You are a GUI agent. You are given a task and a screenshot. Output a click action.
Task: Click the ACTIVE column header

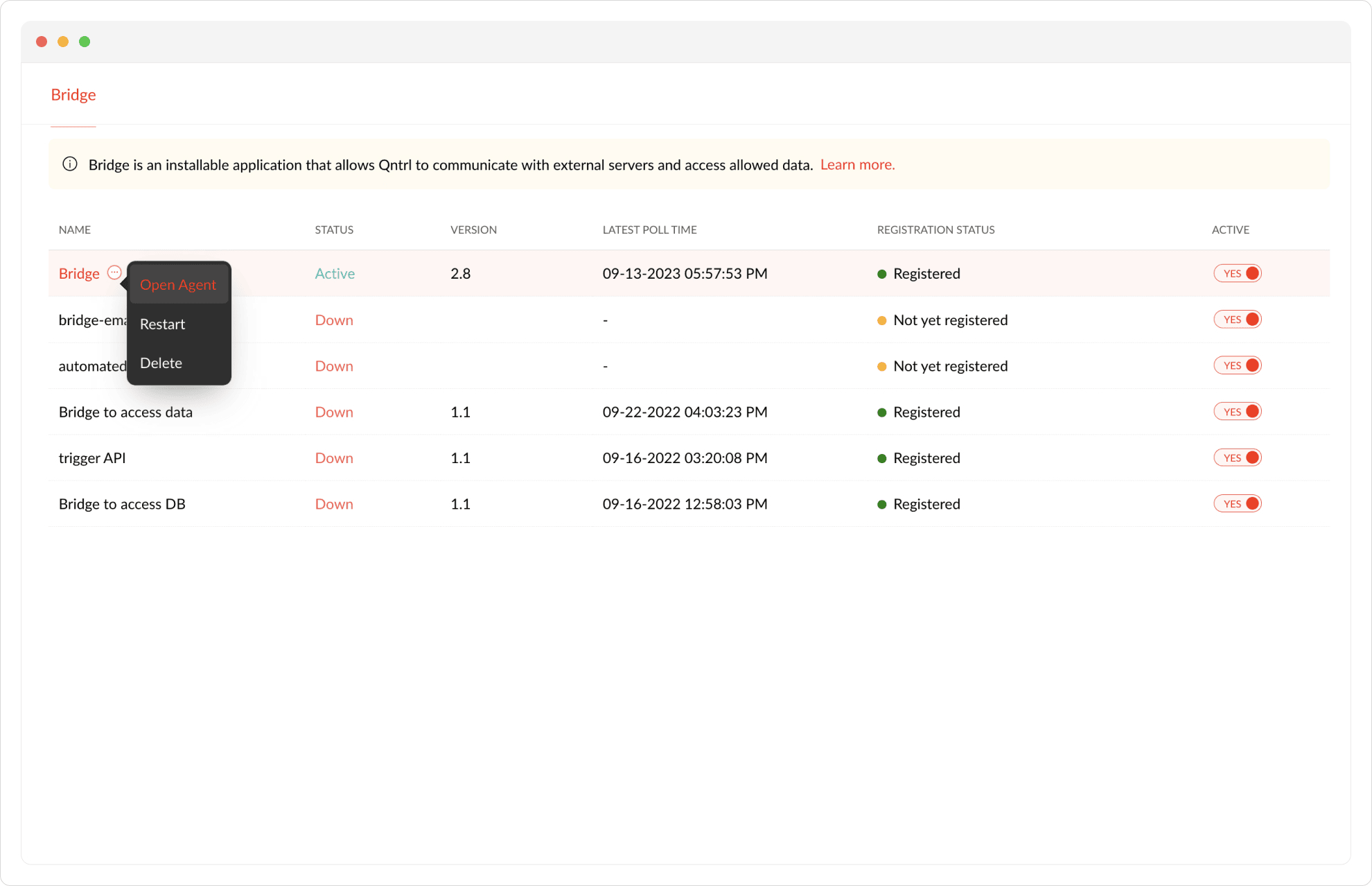[x=1231, y=230]
